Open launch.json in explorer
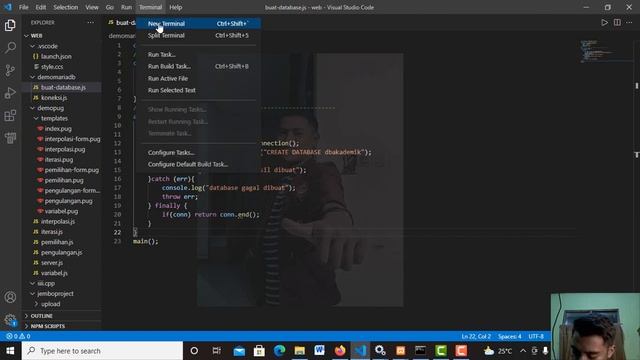Image resolution: width=640 pixels, height=360 pixels. coord(56,56)
